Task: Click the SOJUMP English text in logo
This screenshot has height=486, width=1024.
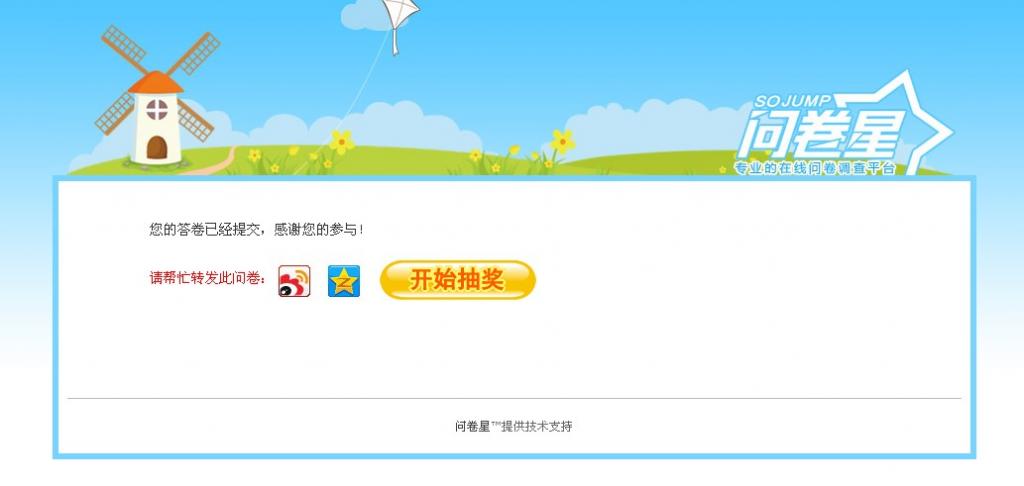Action: coord(793,102)
